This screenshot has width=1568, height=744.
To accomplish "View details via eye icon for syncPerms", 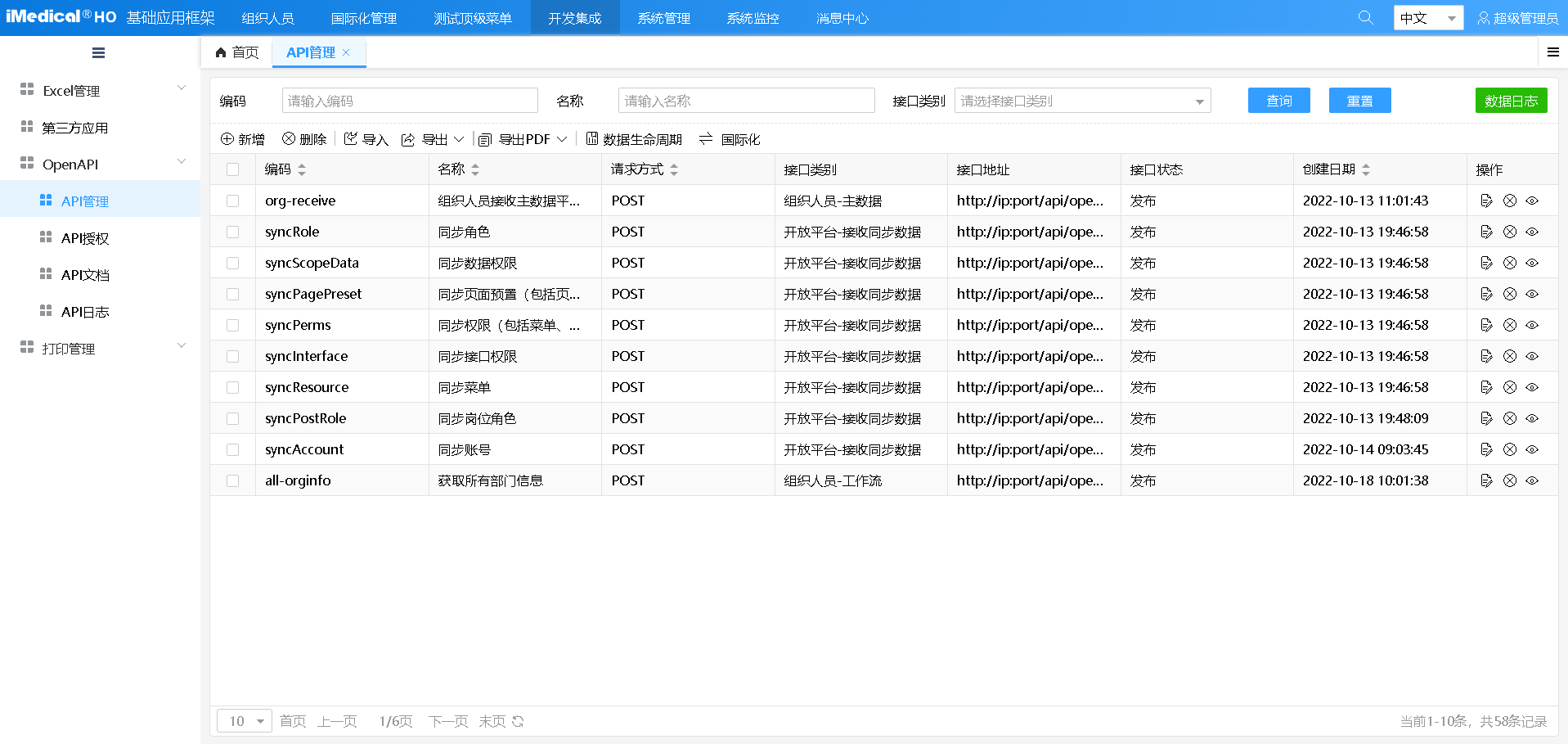I will click(x=1532, y=325).
